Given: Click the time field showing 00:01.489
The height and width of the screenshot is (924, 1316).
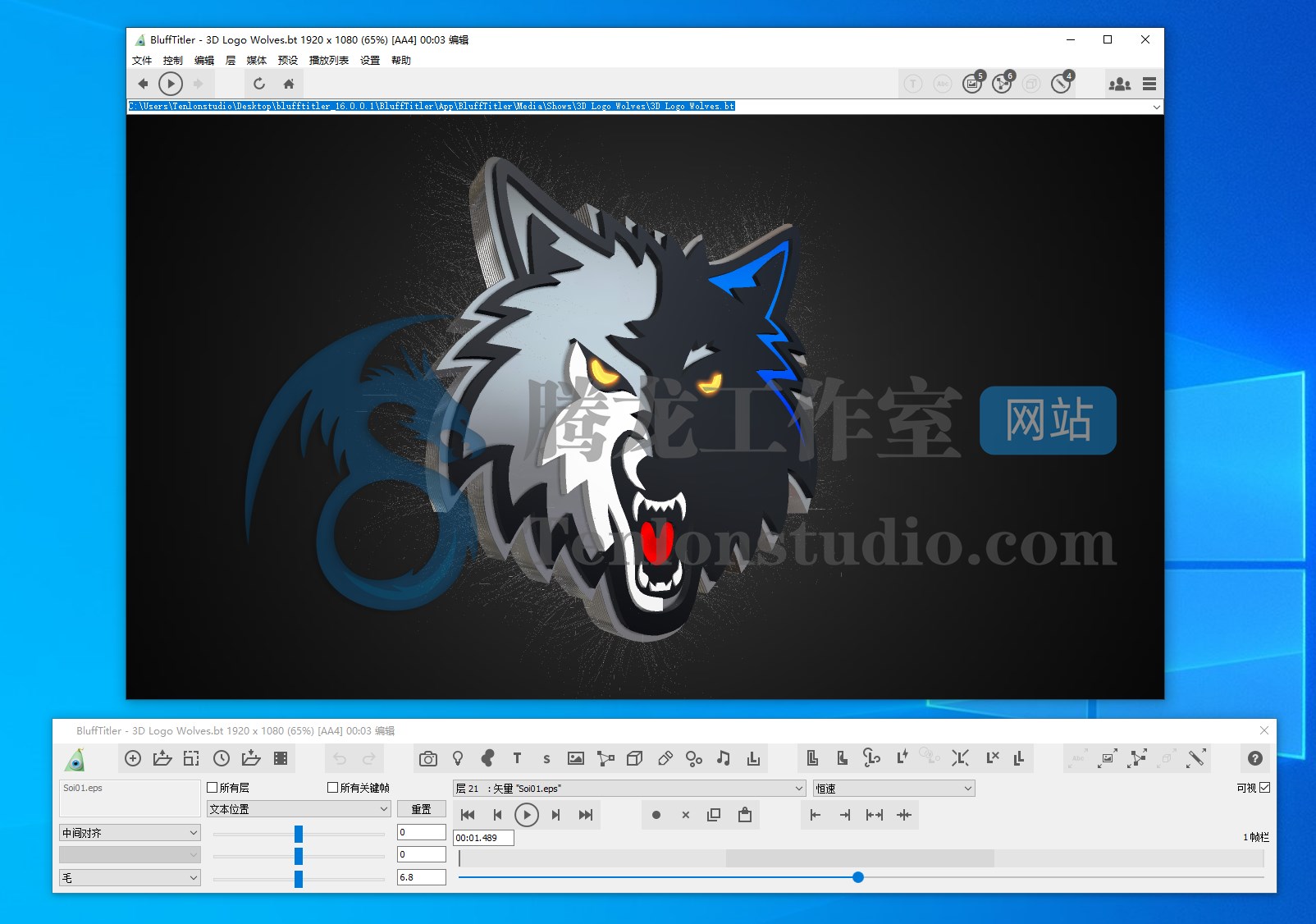Looking at the screenshot, I should coord(484,838).
